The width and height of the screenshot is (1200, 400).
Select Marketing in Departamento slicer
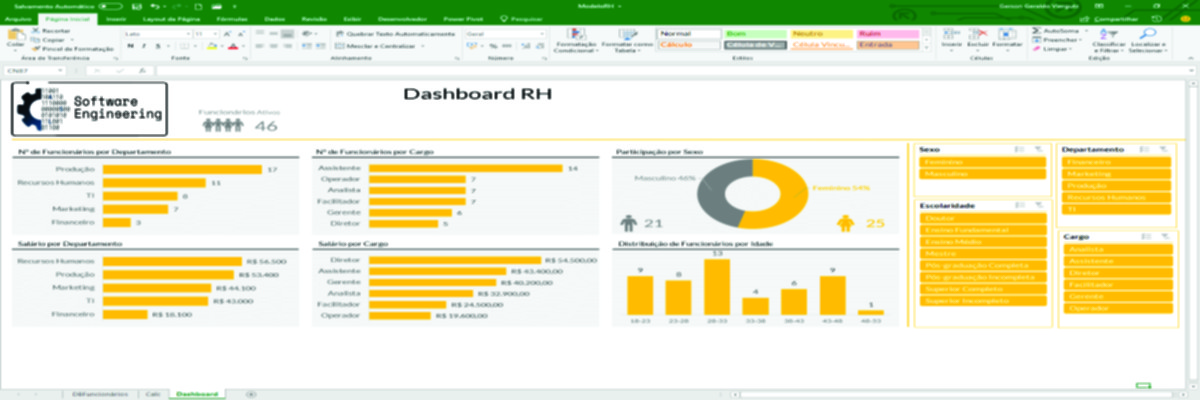tap(1117, 173)
